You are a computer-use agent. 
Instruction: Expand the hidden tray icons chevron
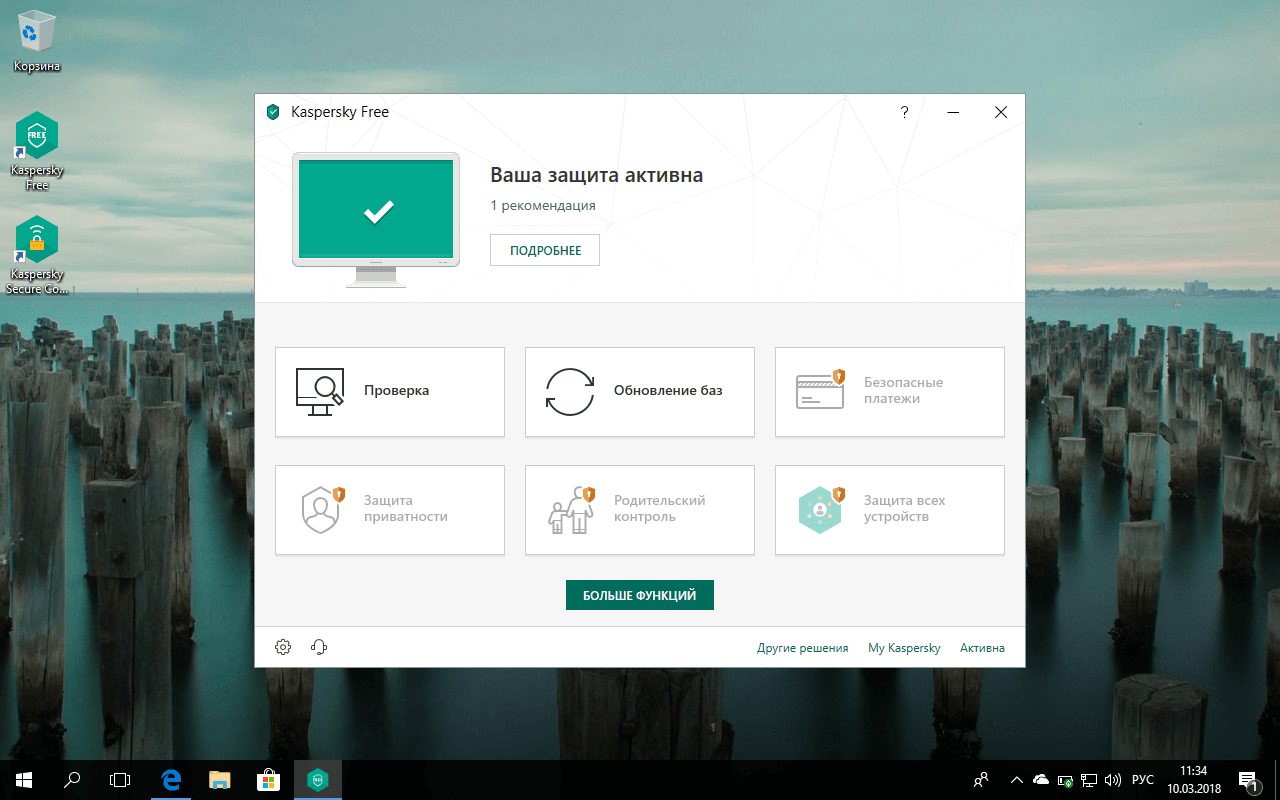(1017, 779)
